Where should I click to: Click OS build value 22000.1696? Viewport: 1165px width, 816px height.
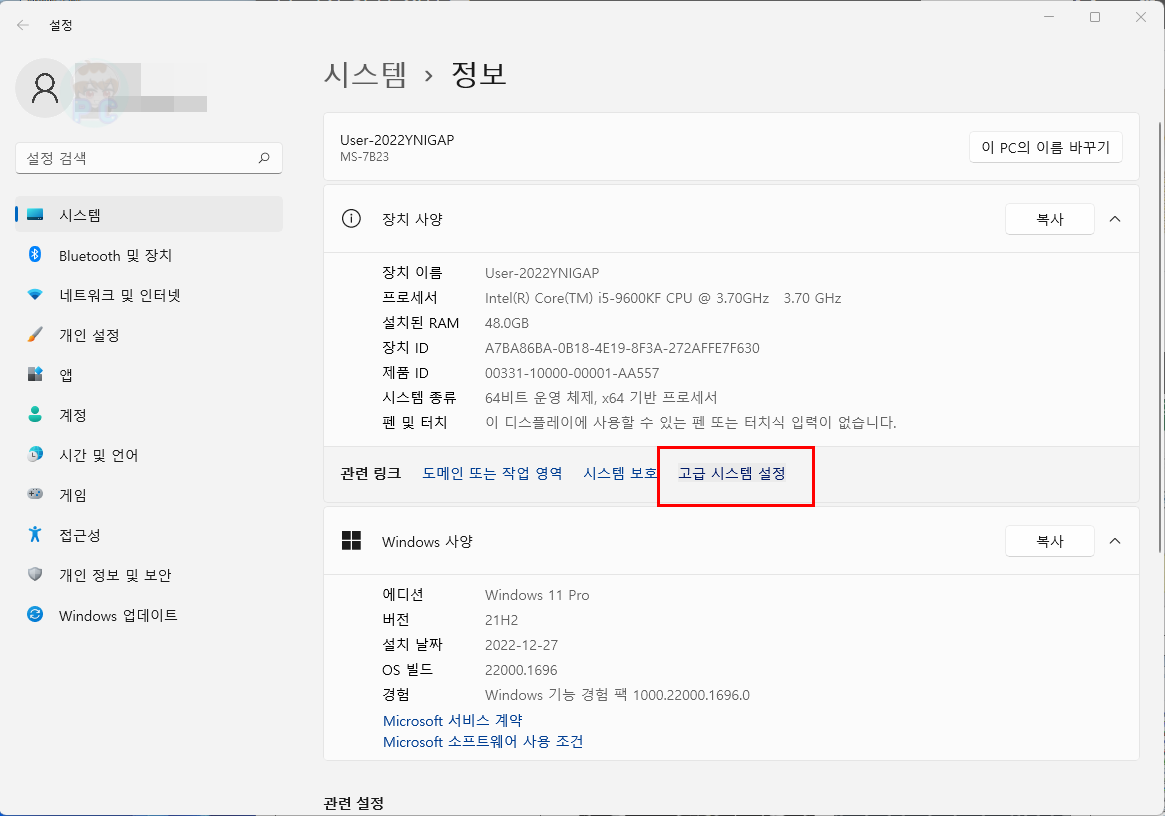tap(521, 670)
